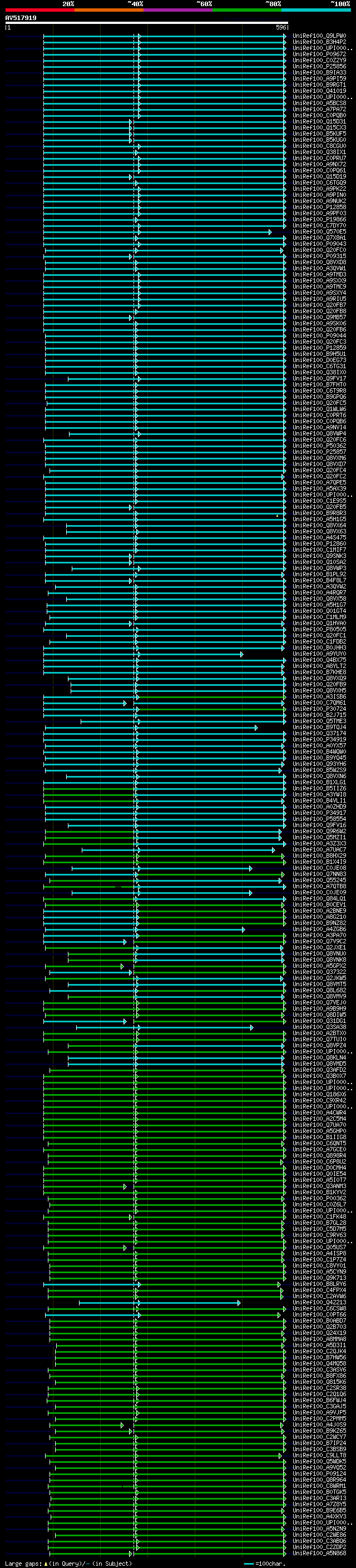Image resolution: width=356 pixels, height=1568 pixels.
Task: Open hit UniRef100_Q9LPW0
Action: 319,36
